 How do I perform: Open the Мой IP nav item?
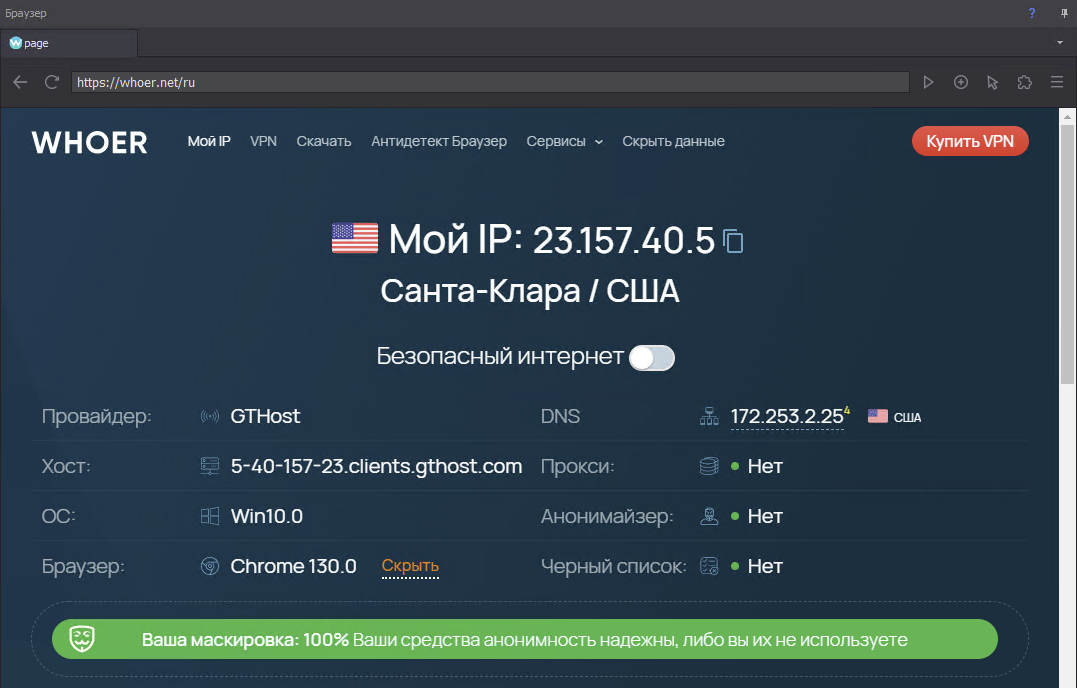(x=209, y=141)
